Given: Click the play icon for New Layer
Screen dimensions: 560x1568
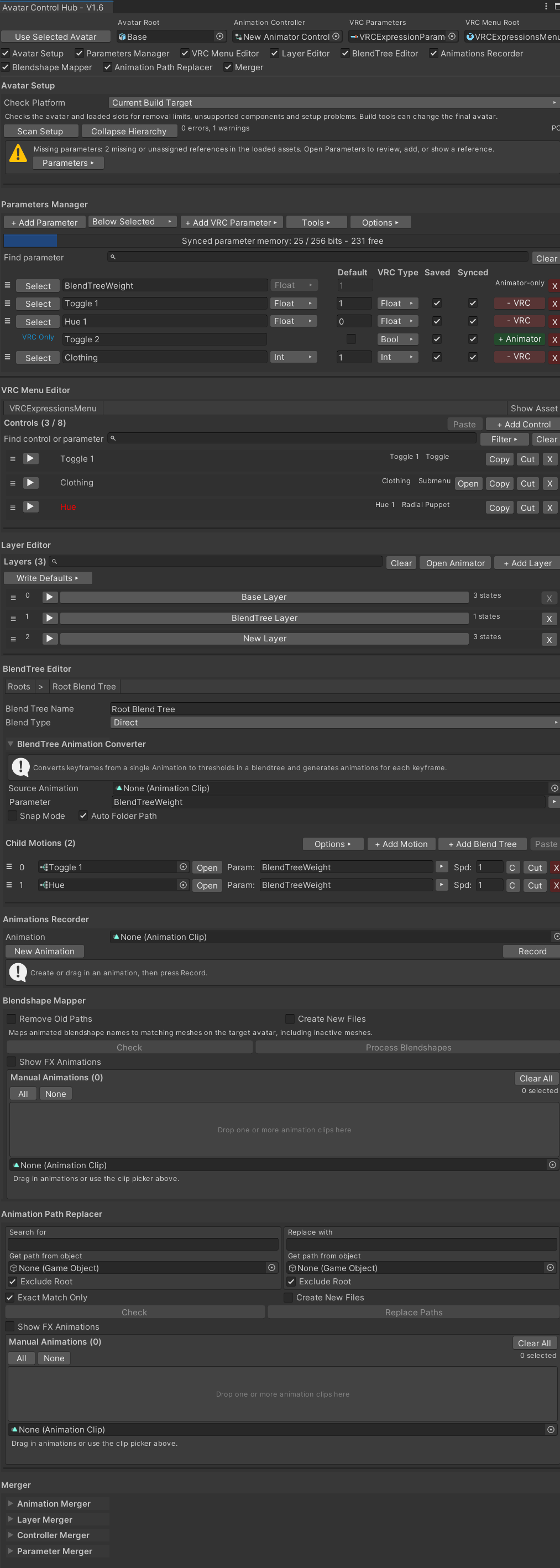Looking at the screenshot, I should tap(50, 639).
